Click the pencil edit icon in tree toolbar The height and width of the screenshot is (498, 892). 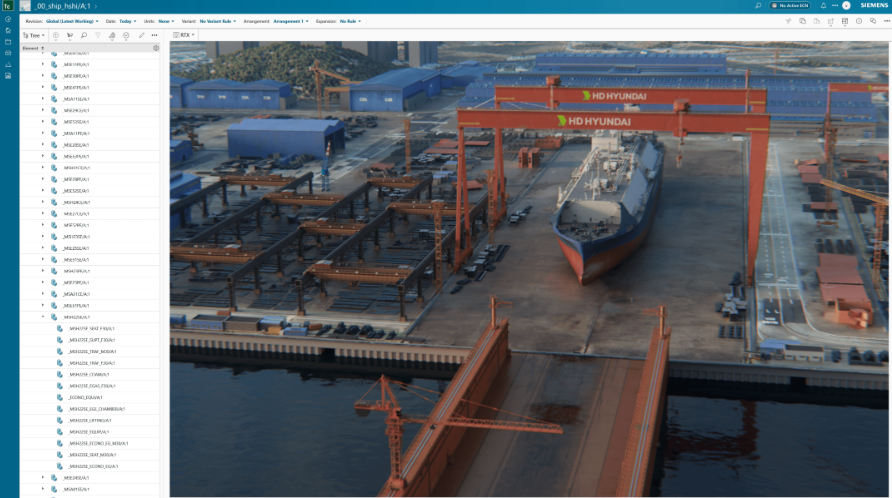[x=142, y=35]
